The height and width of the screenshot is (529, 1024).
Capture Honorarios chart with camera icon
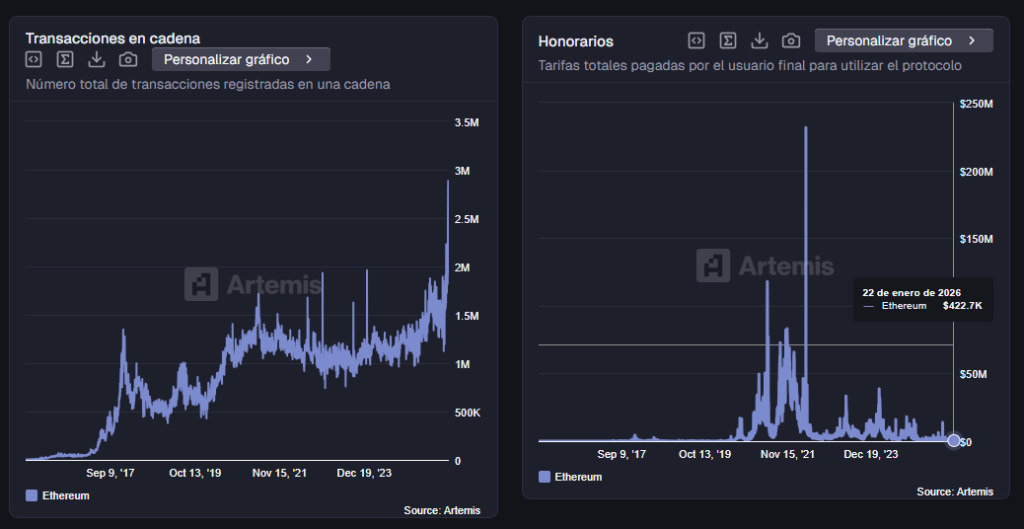[x=791, y=41]
